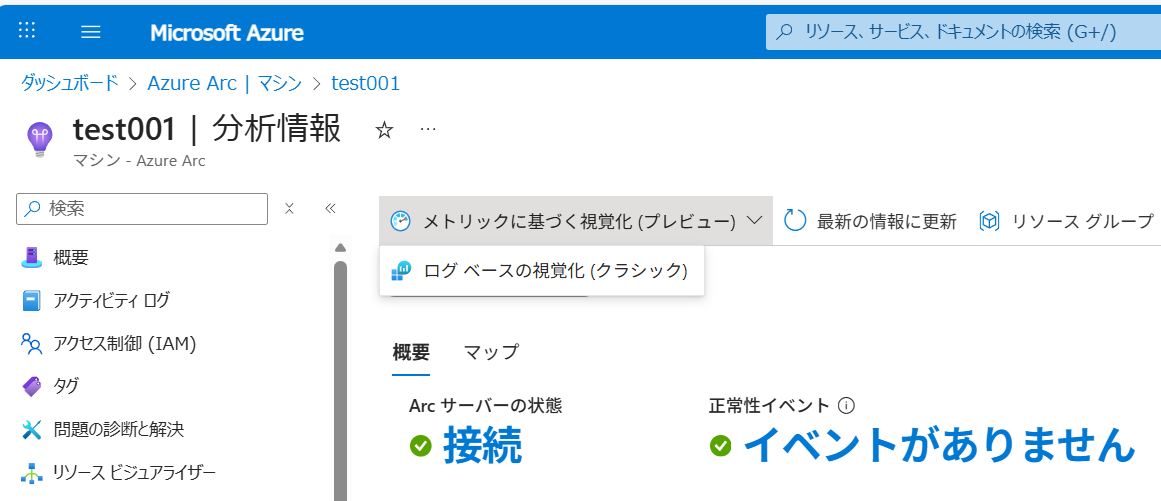
Task: Open the more options ellipsis next to title
Action: coord(428,130)
